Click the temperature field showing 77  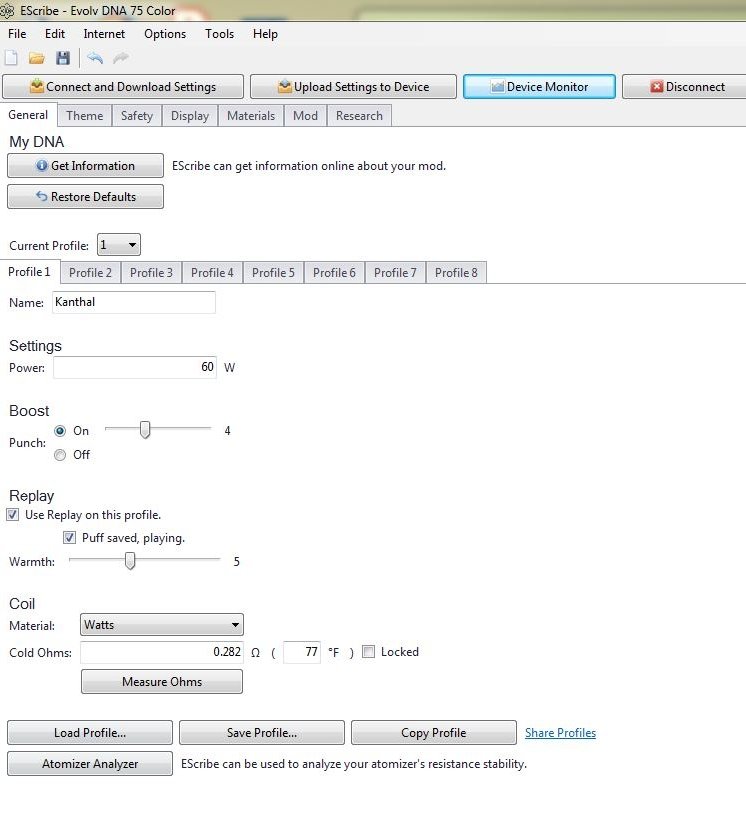[302, 652]
